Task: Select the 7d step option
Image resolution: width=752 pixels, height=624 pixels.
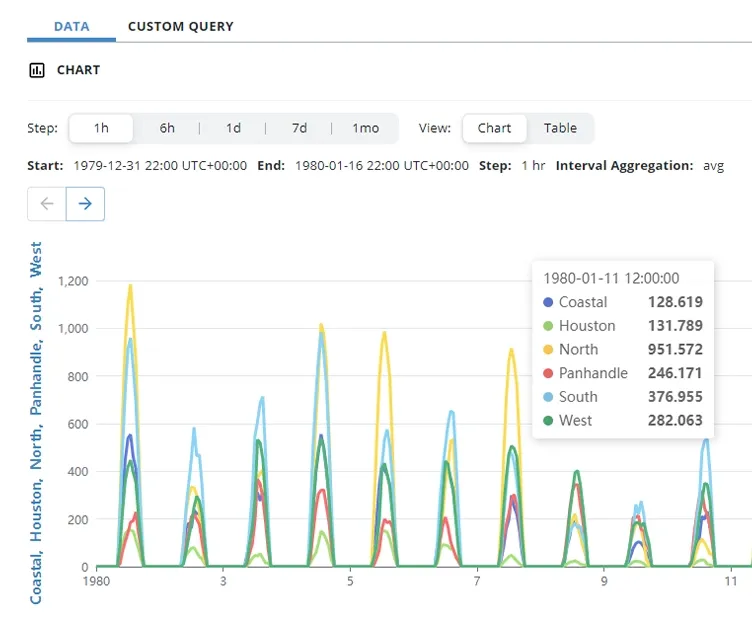Action: tap(299, 128)
